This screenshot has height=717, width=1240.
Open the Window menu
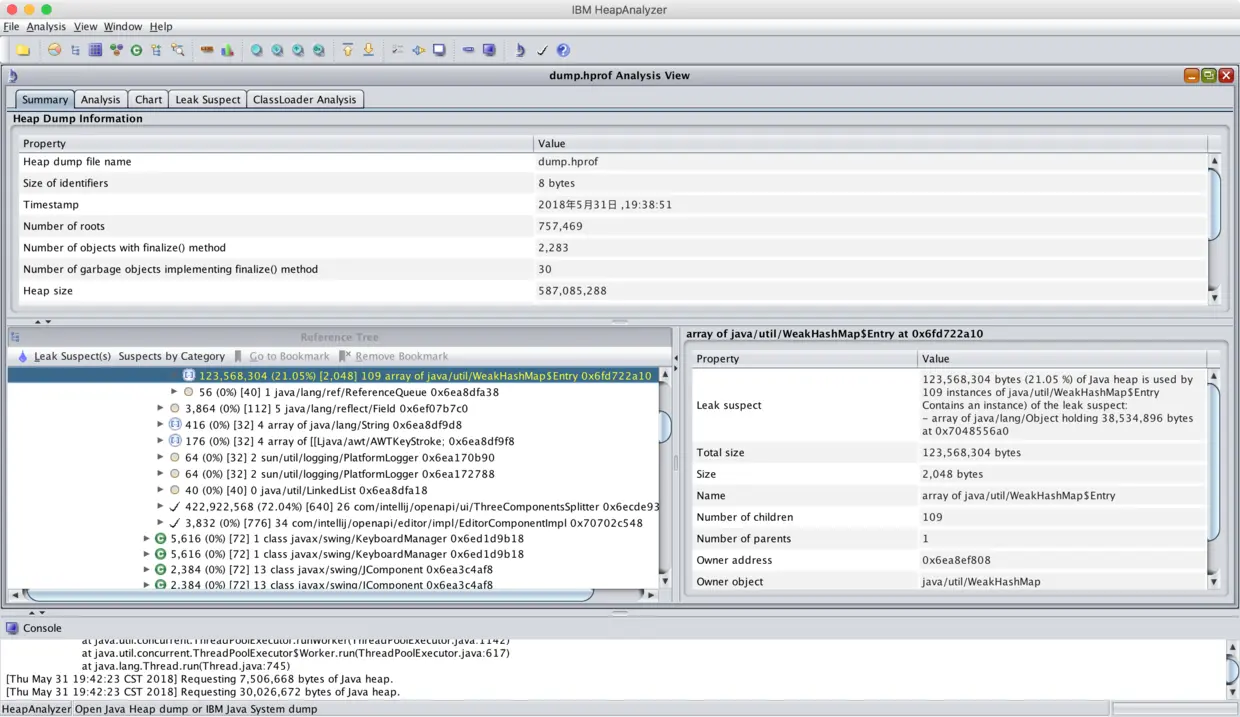[123, 26]
